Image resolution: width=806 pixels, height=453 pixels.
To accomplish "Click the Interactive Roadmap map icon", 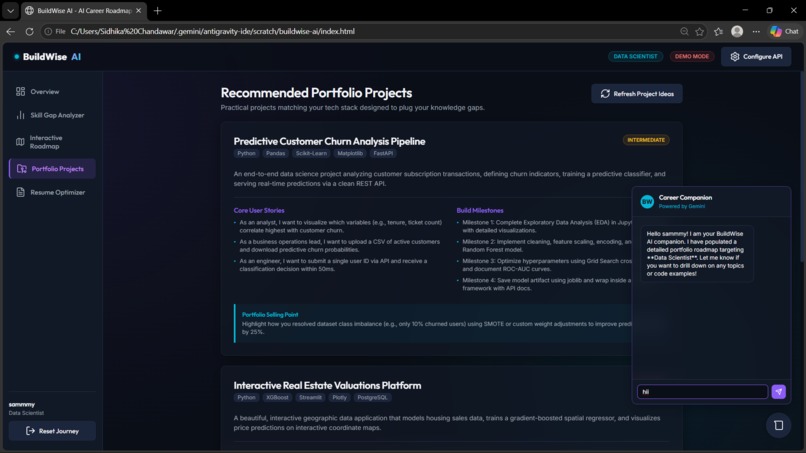I will point(20,142).
